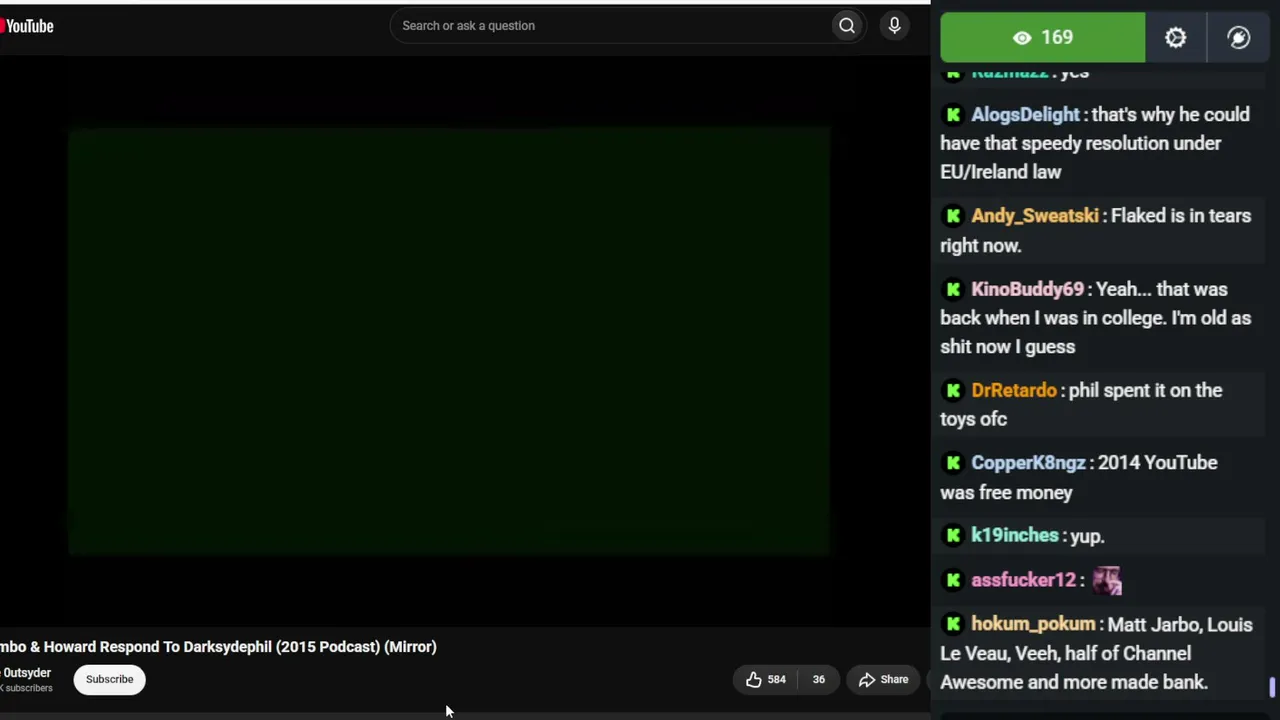
Task: Click the search magnifier icon
Action: pos(847,26)
